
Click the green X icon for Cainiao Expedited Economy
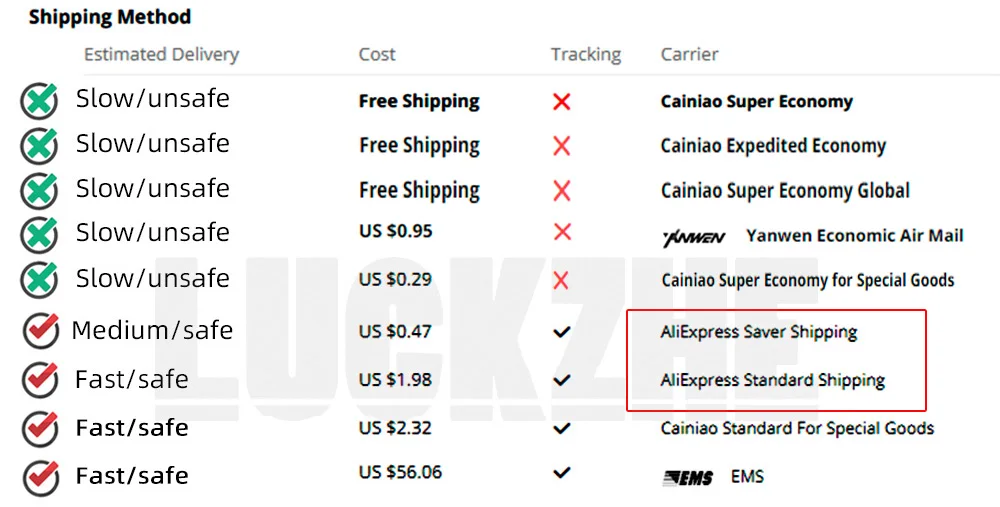(39, 146)
